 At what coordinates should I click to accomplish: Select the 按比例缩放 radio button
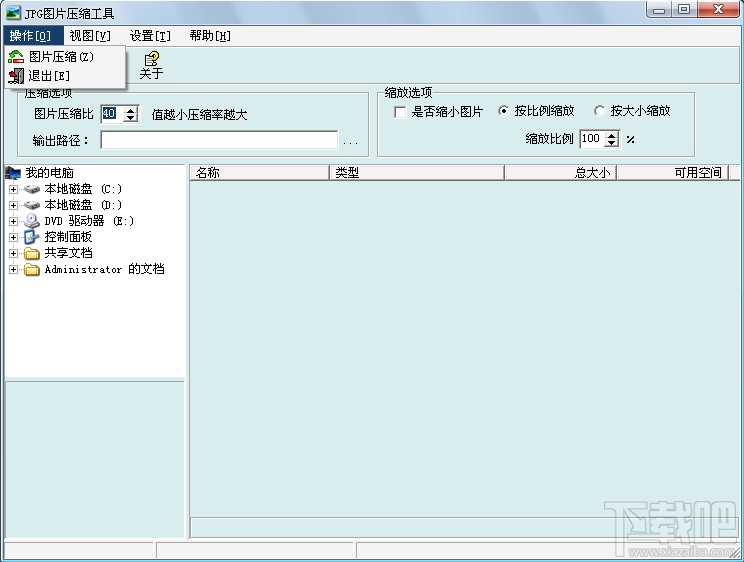point(503,111)
